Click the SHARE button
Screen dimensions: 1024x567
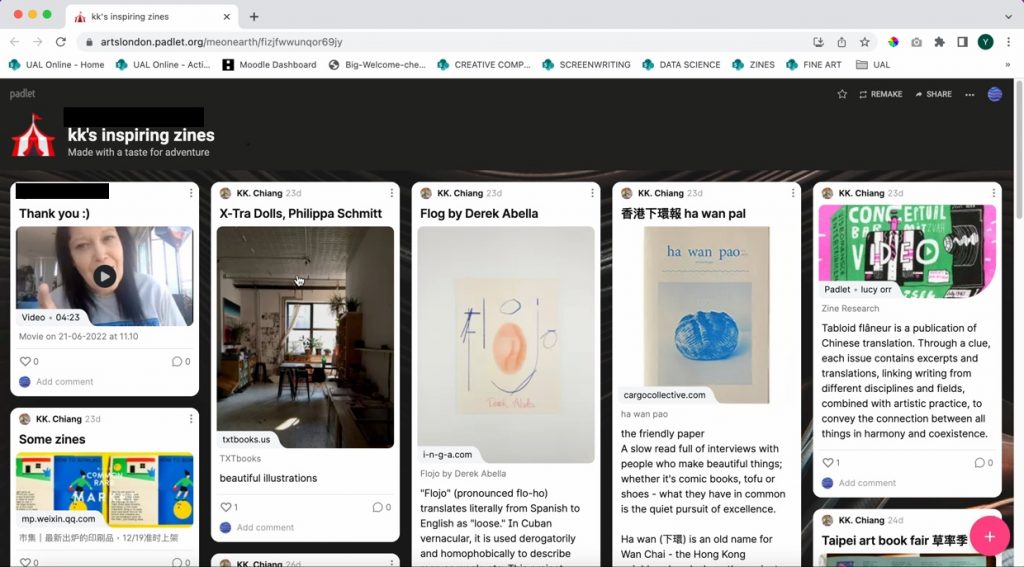[933, 94]
